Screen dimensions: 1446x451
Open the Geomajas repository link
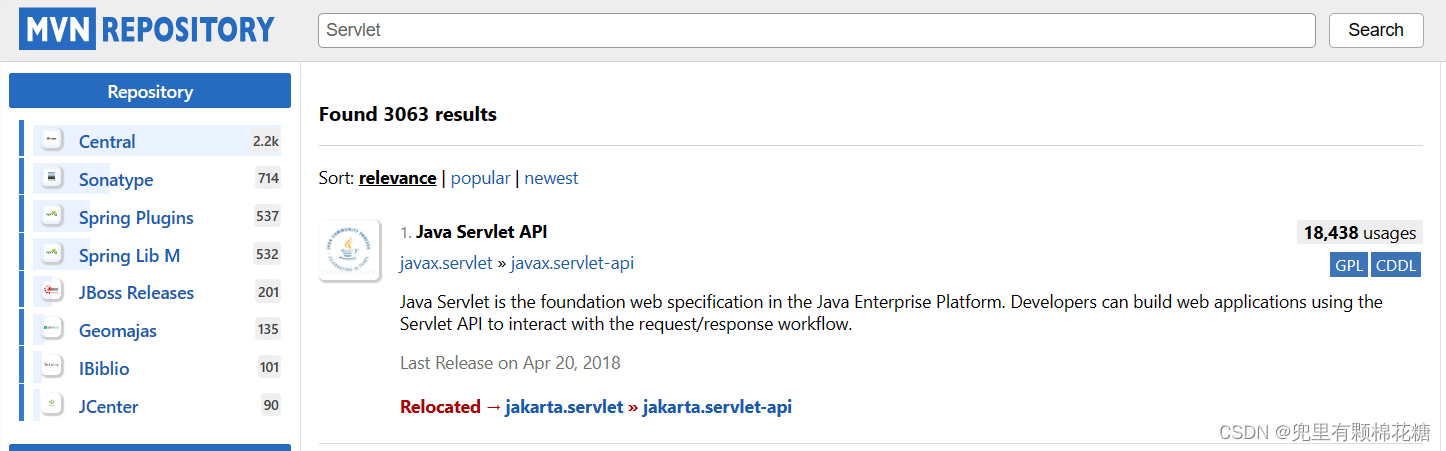[x=118, y=331]
